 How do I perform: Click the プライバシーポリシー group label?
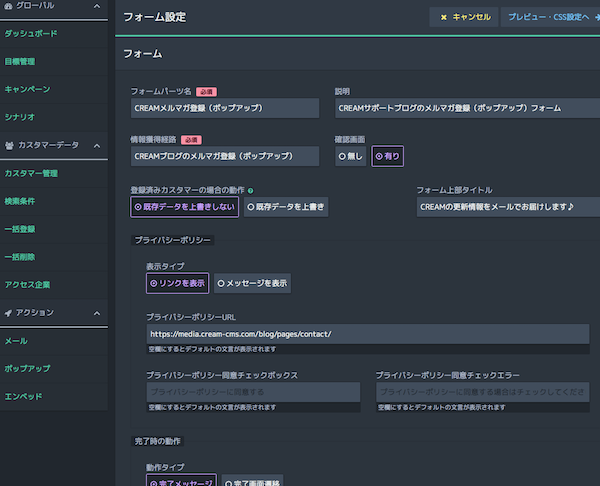tap(173, 240)
